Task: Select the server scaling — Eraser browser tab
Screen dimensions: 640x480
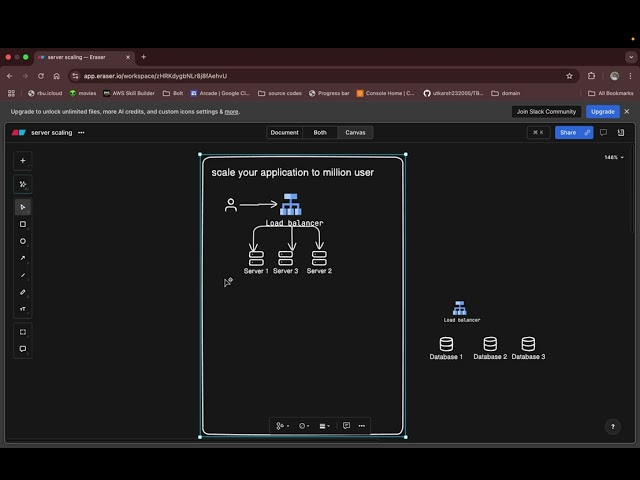Action: 82,57
